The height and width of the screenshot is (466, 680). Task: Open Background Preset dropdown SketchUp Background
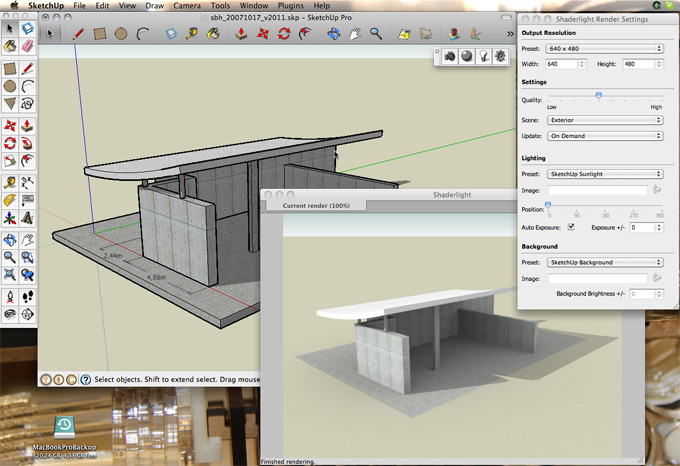point(605,262)
